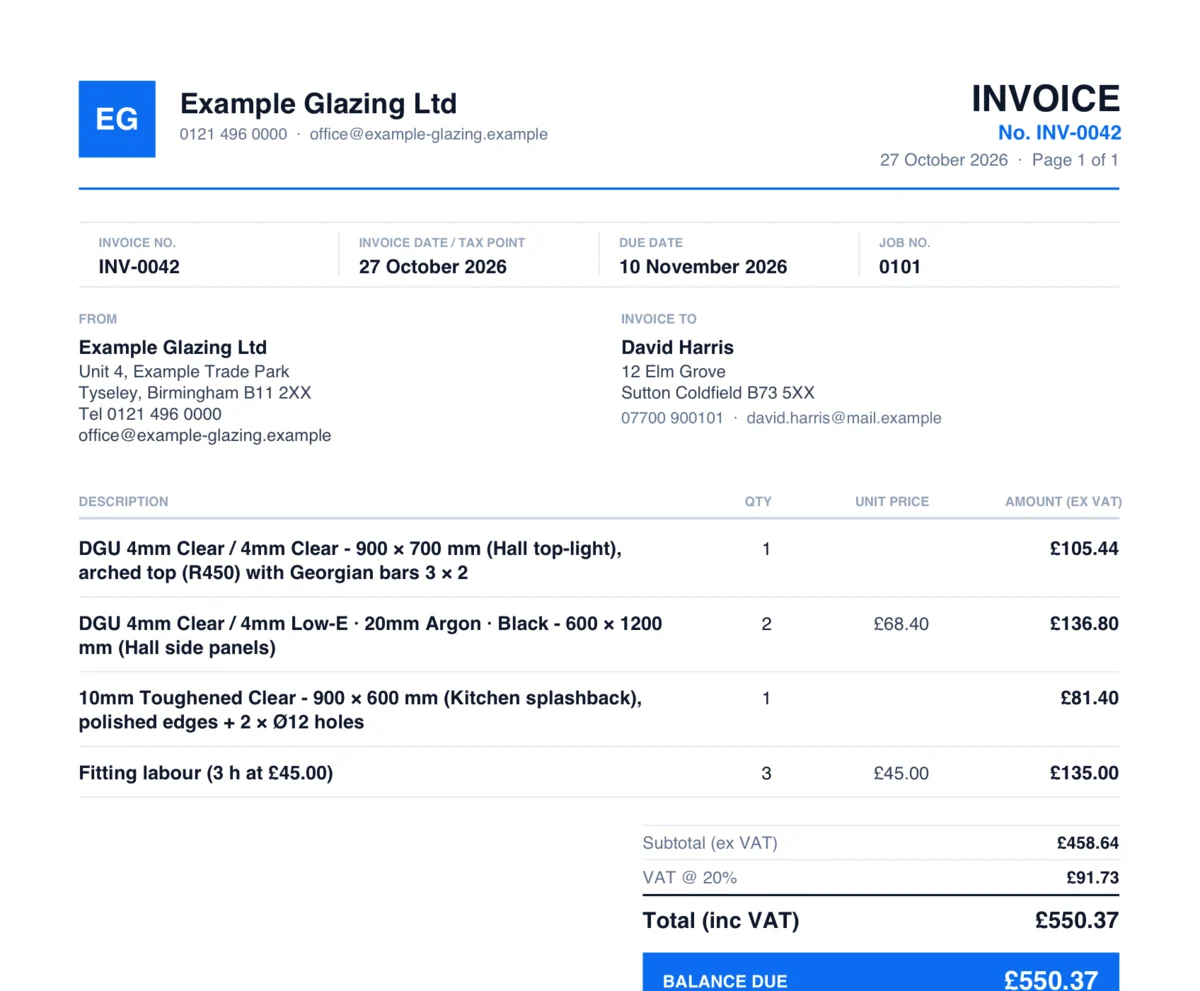1200x991 pixels.
Task: Click the VAT @ 20% label
Action: (690, 878)
